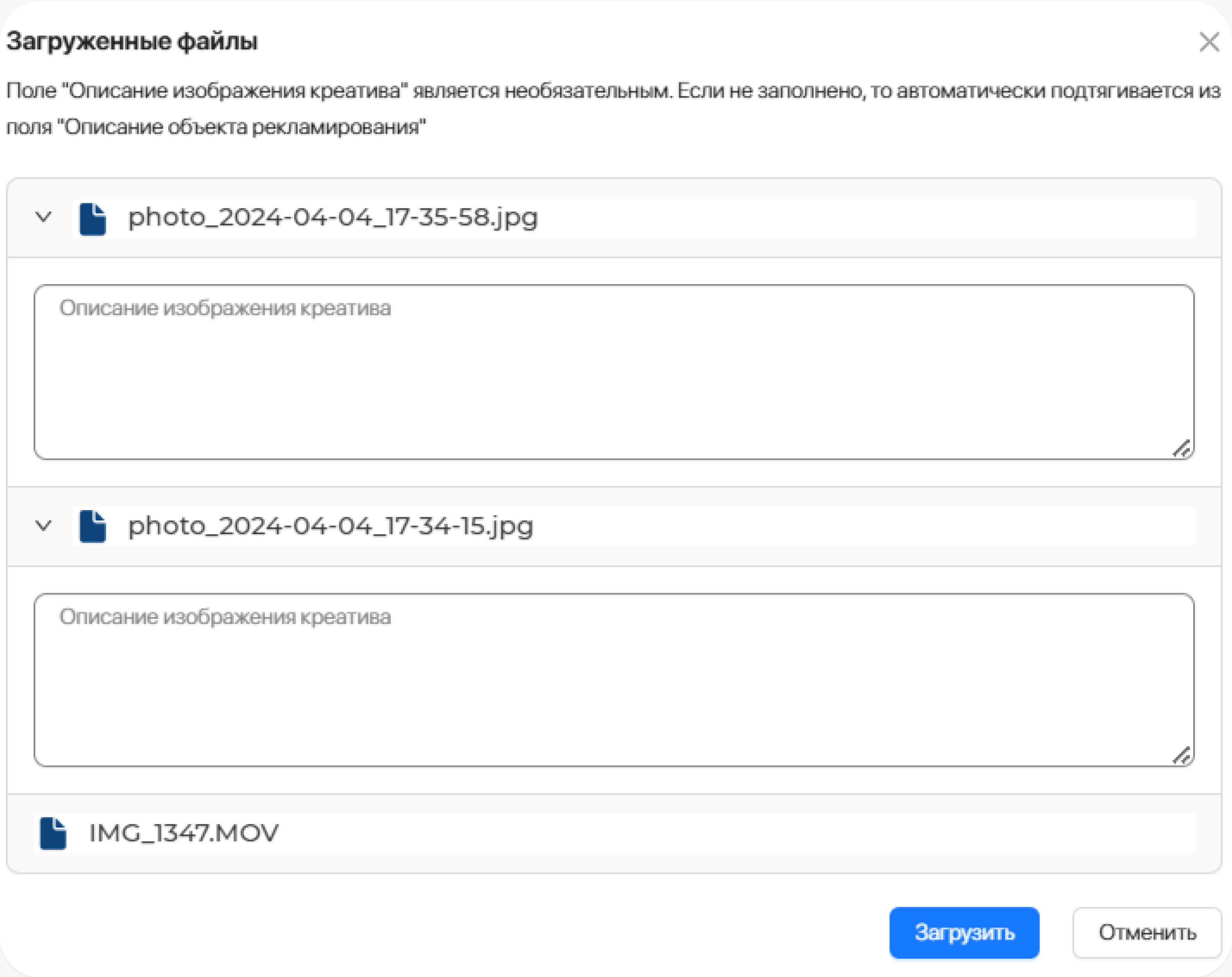Select file name IMG_1347.MOV
This screenshot has height=977, width=1232.
184,833
